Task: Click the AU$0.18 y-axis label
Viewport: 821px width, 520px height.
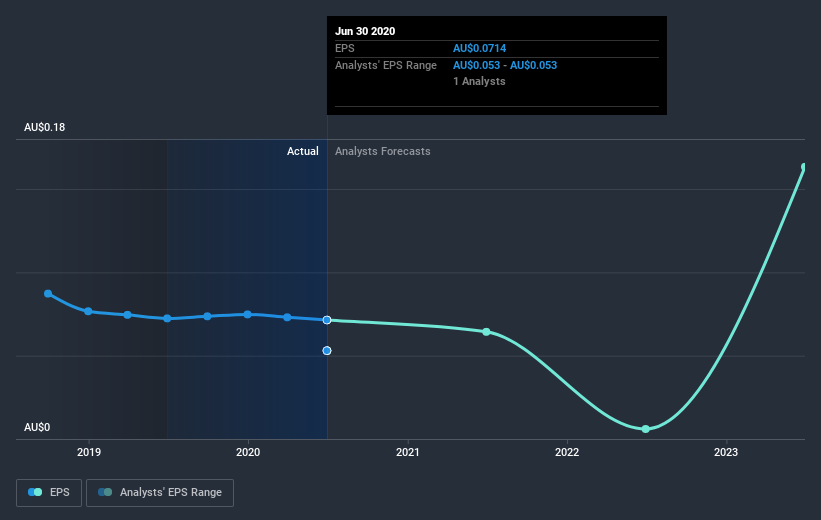Action: click(45, 127)
